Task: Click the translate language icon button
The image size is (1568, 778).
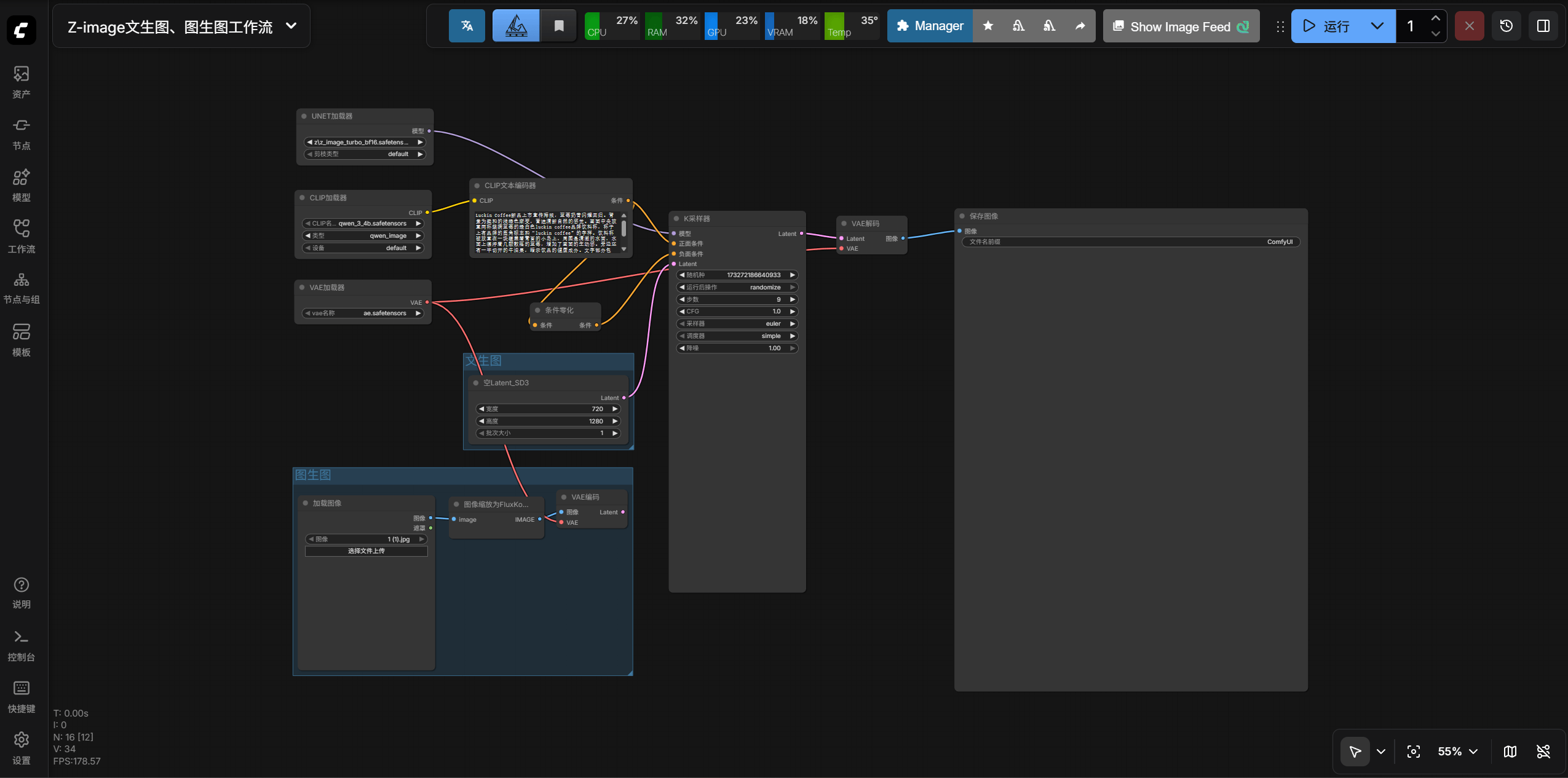Action: click(467, 26)
